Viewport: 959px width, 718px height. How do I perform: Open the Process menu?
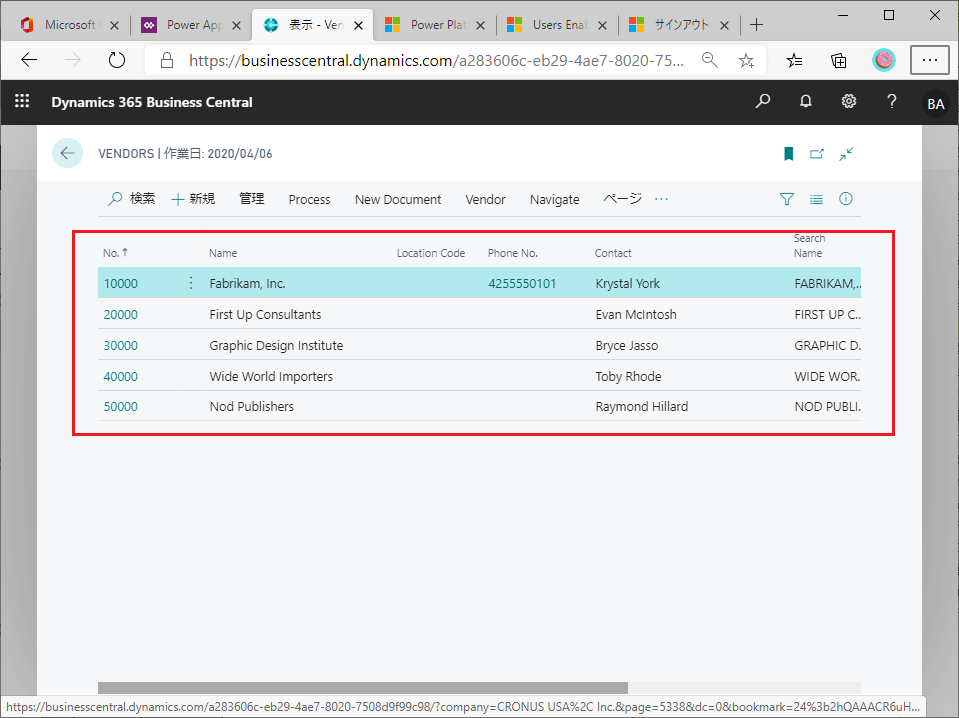tap(309, 199)
